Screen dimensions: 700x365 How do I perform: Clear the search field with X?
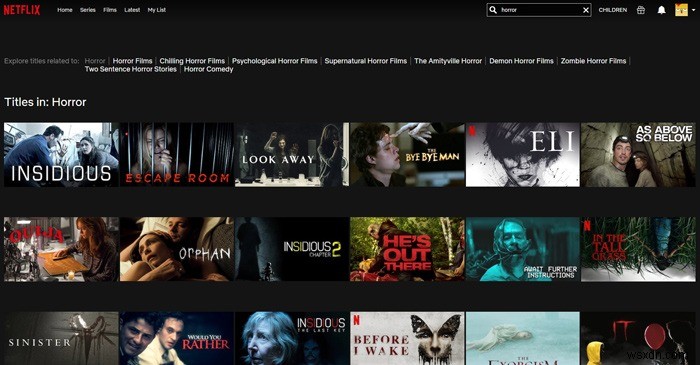pyautogui.click(x=586, y=10)
